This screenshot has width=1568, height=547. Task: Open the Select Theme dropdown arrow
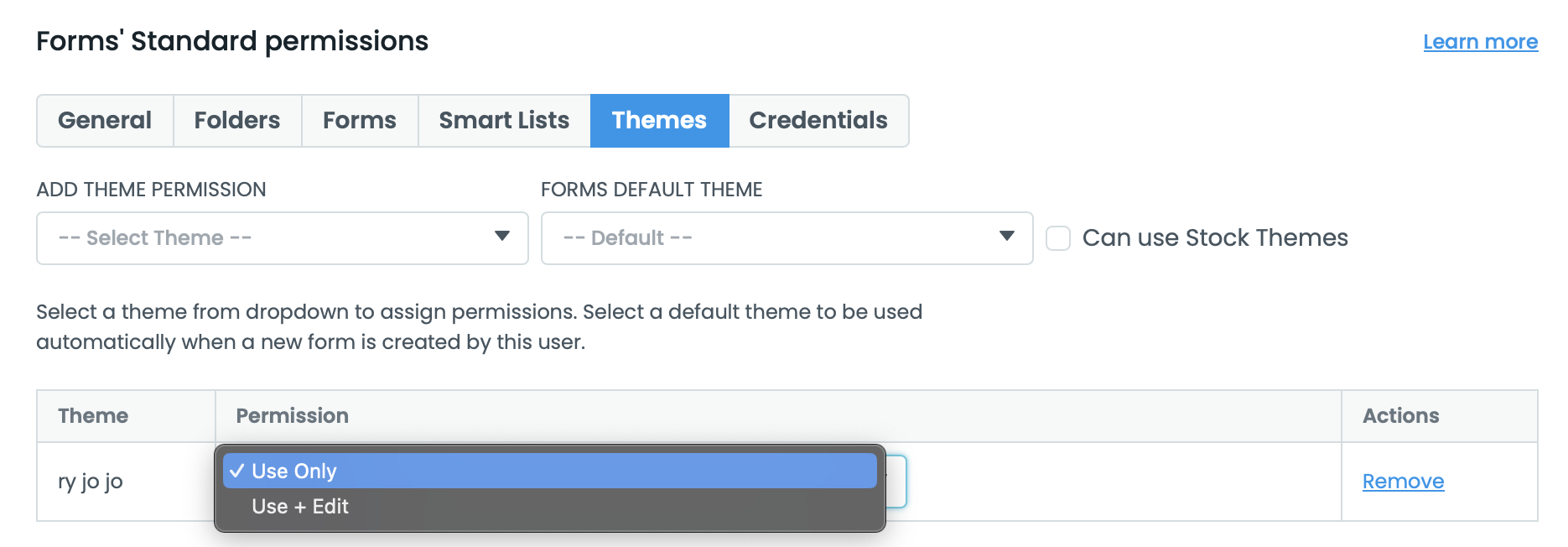pos(502,237)
